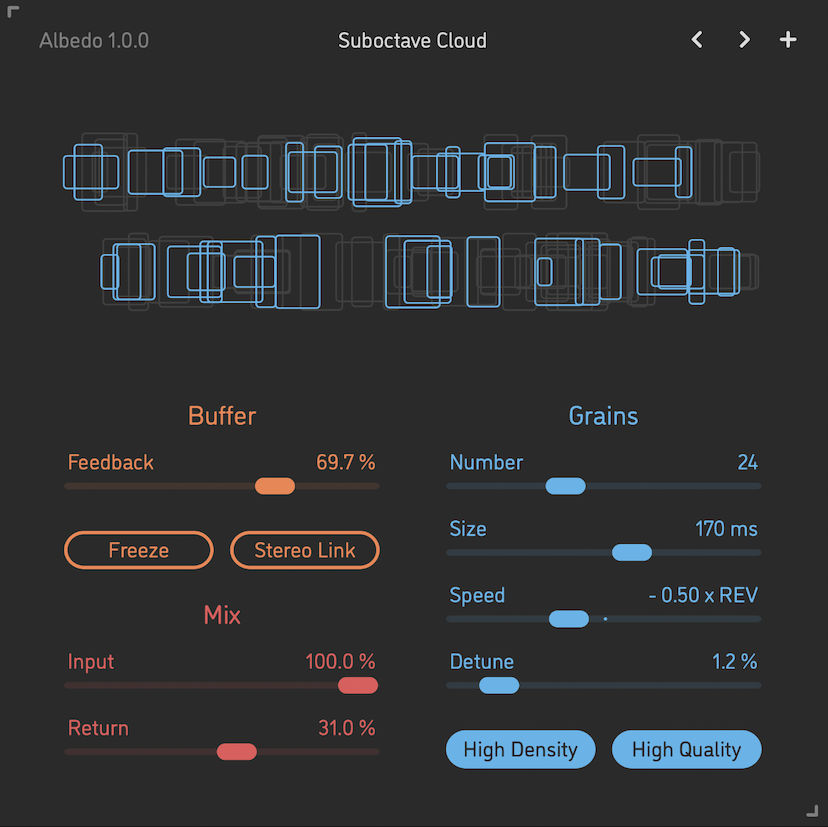Toggle the Freeze button
The height and width of the screenshot is (827, 828).
[x=139, y=550]
